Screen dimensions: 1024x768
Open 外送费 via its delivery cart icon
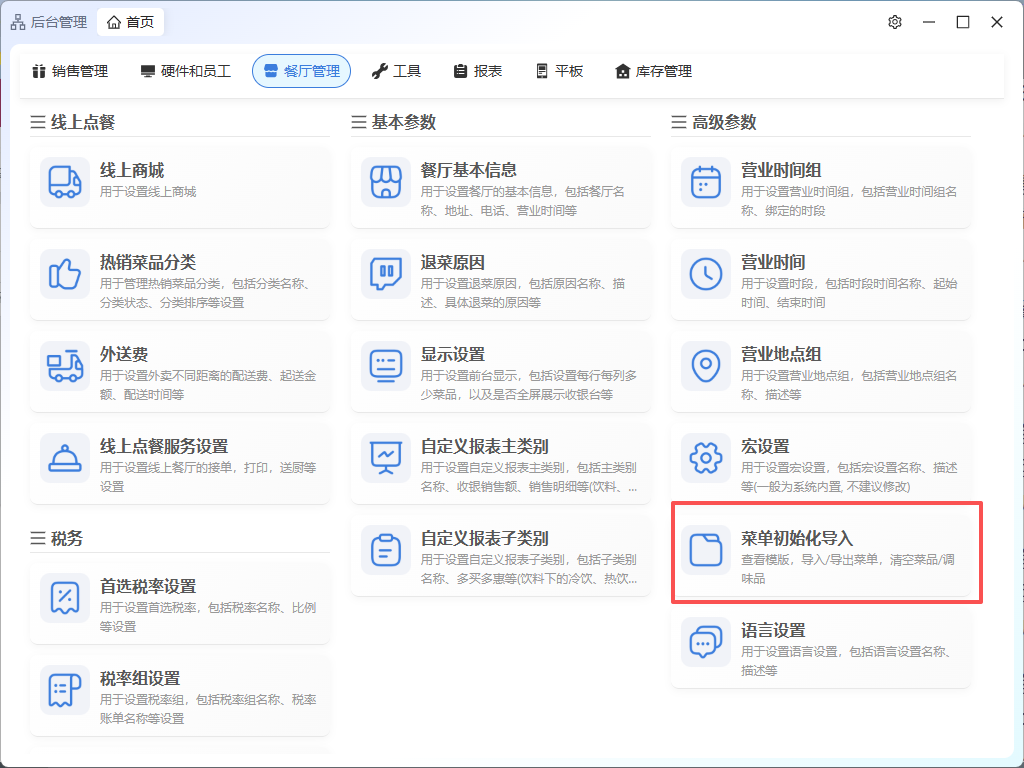pos(65,365)
